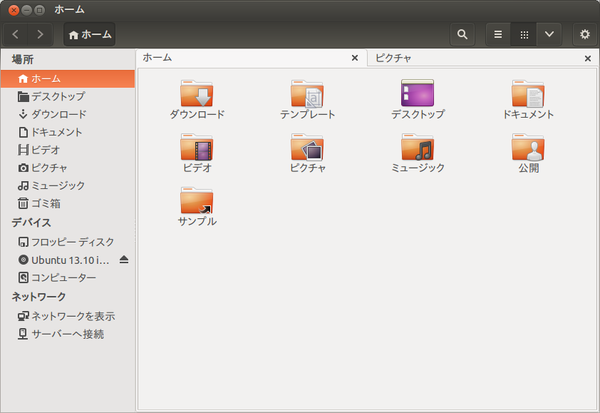Switch to icon grid view

pyautogui.click(x=524, y=34)
